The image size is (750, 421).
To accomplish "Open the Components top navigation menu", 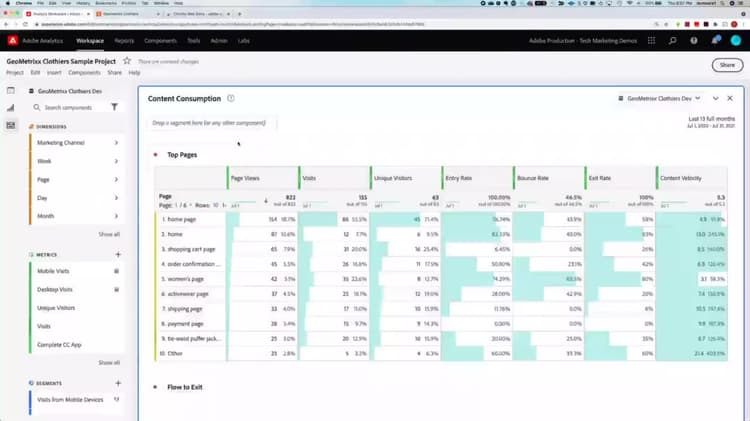I will (160, 41).
